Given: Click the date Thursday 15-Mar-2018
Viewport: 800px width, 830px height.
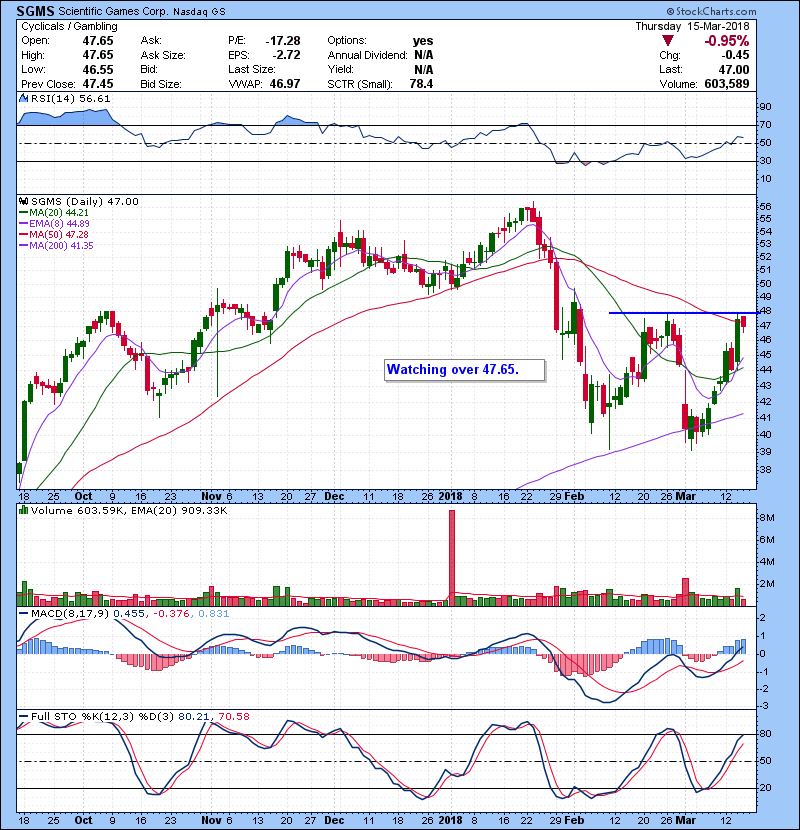Looking at the screenshot, I should coord(693,26).
